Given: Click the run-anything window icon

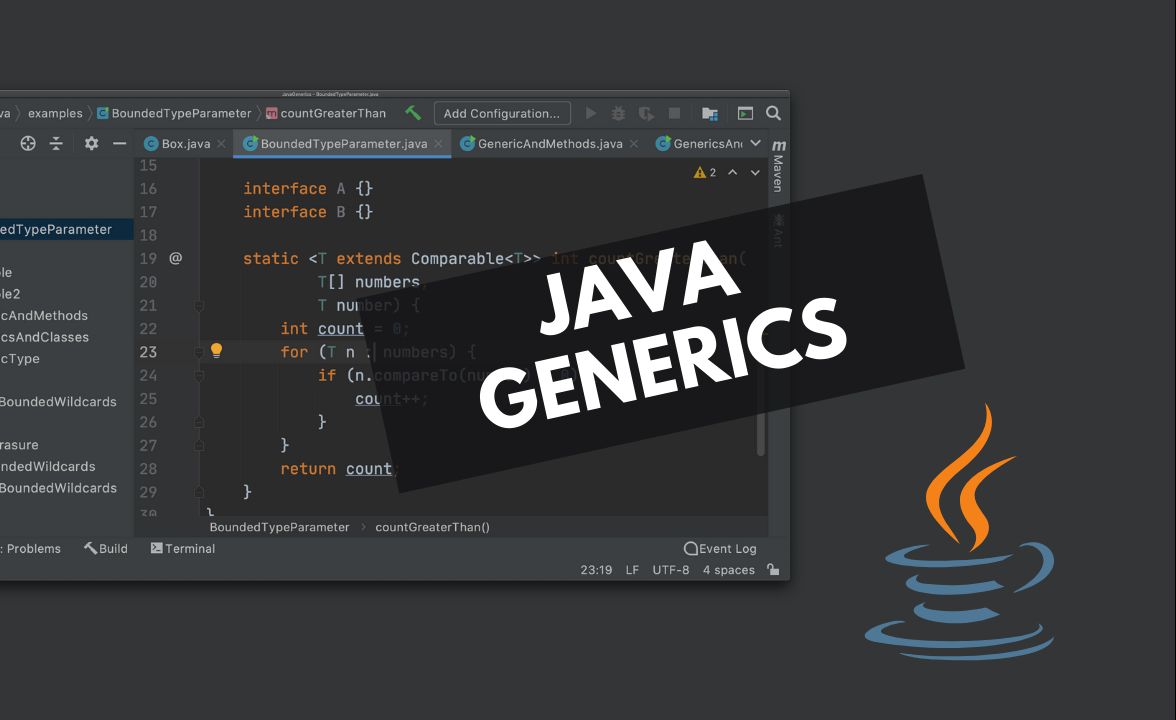Looking at the screenshot, I should click(x=745, y=113).
